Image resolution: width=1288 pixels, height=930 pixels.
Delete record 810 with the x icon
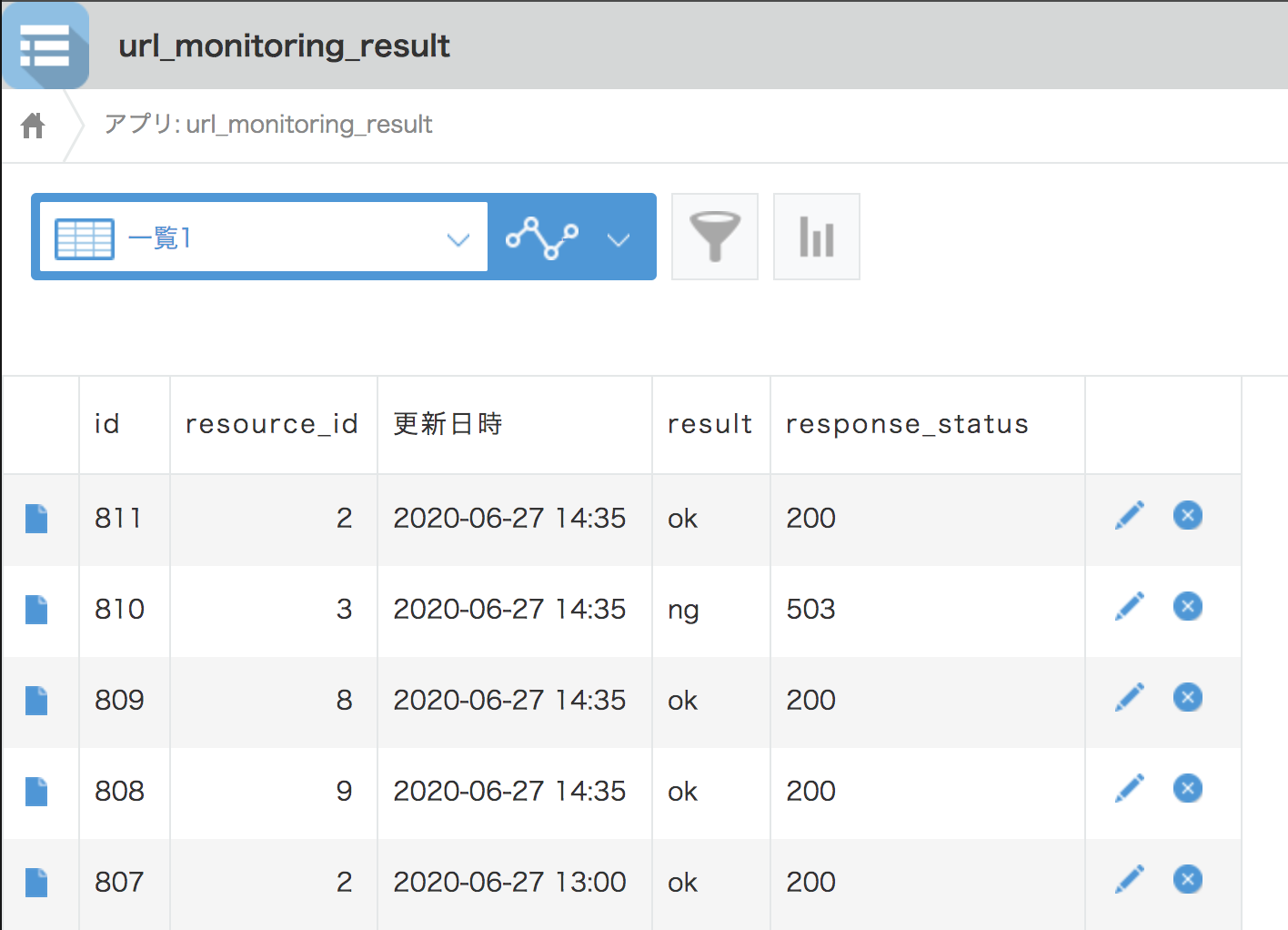pos(1188,606)
